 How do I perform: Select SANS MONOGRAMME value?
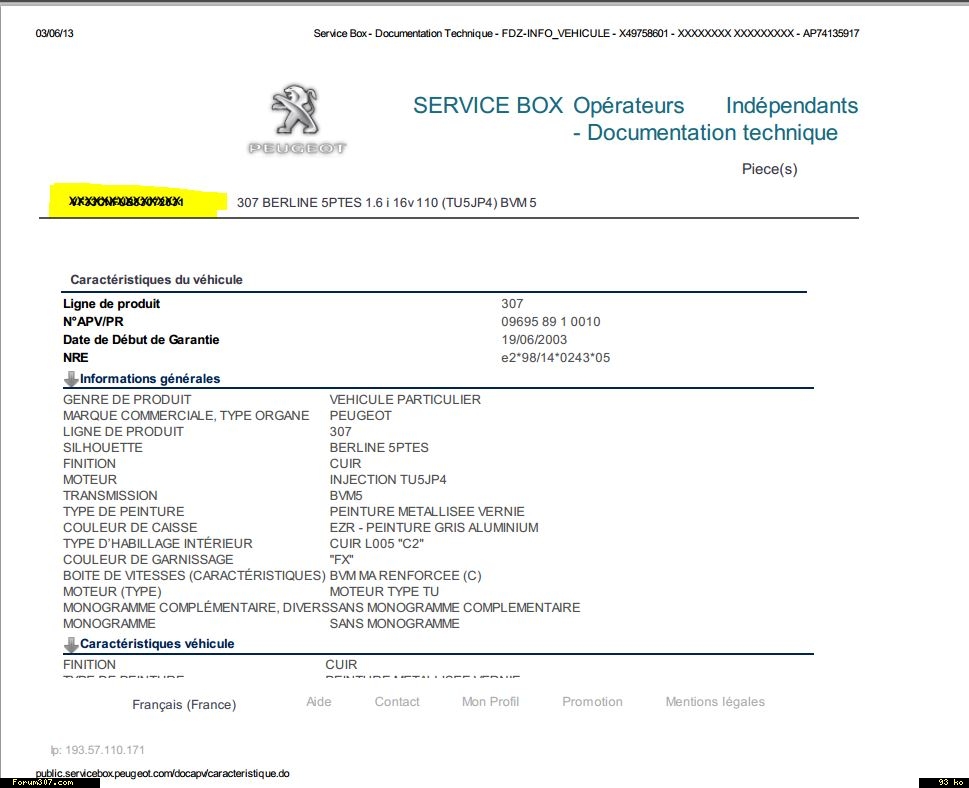[x=394, y=624]
